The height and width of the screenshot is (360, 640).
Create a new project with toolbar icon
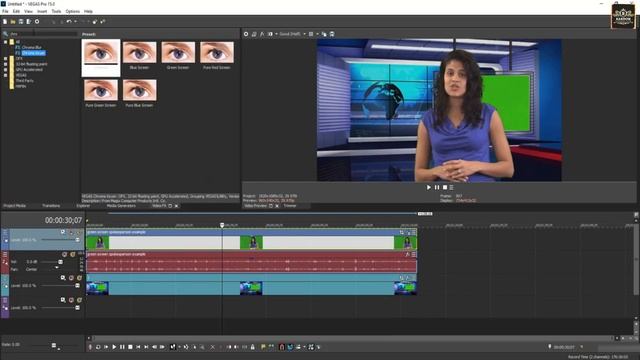pyautogui.click(x=5, y=22)
